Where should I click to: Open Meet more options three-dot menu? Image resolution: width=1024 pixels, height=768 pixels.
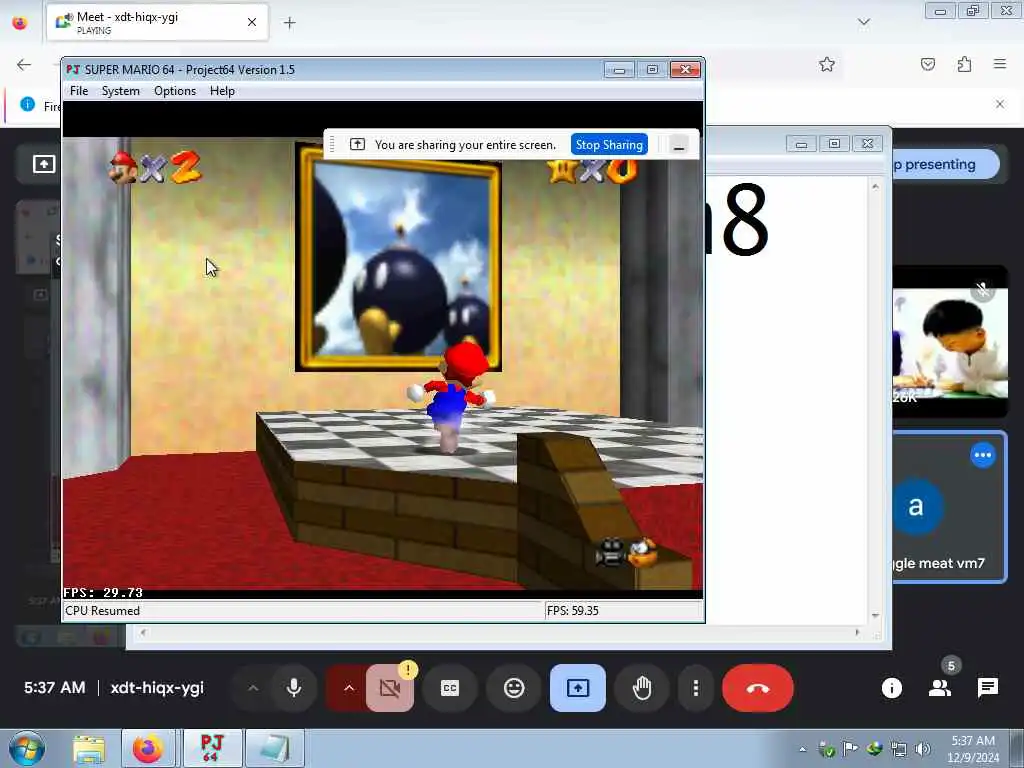[x=696, y=688]
